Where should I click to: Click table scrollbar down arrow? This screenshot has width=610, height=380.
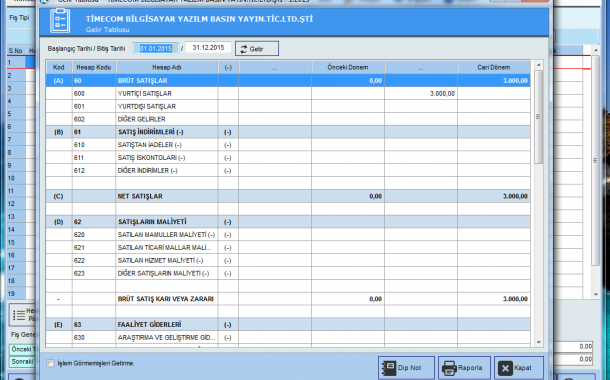[538, 343]
